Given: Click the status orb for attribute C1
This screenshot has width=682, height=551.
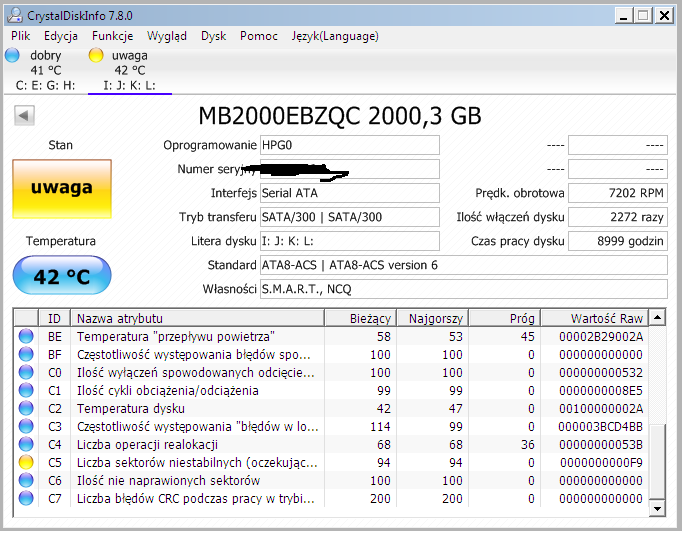Looking at the screenshot, I should [26, 391].
